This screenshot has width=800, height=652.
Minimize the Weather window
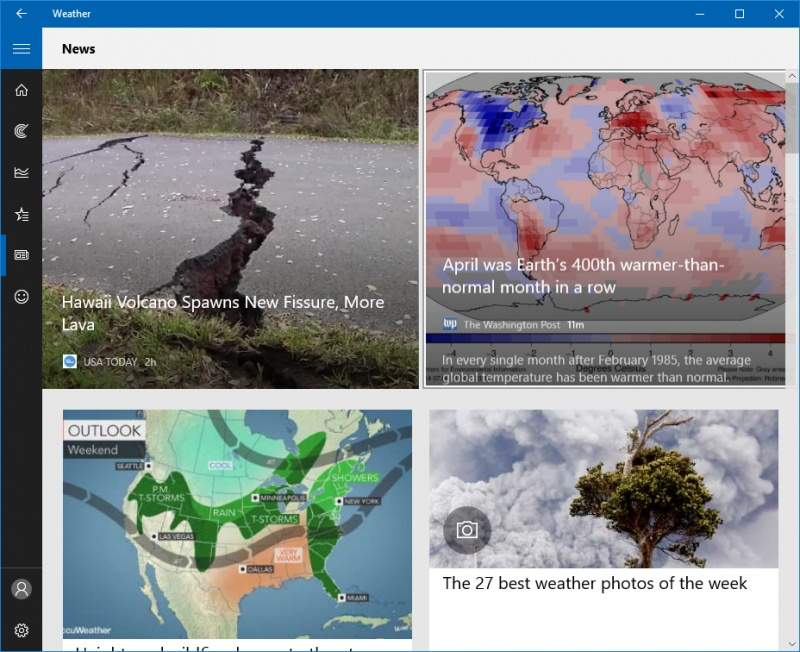point(700,14)
